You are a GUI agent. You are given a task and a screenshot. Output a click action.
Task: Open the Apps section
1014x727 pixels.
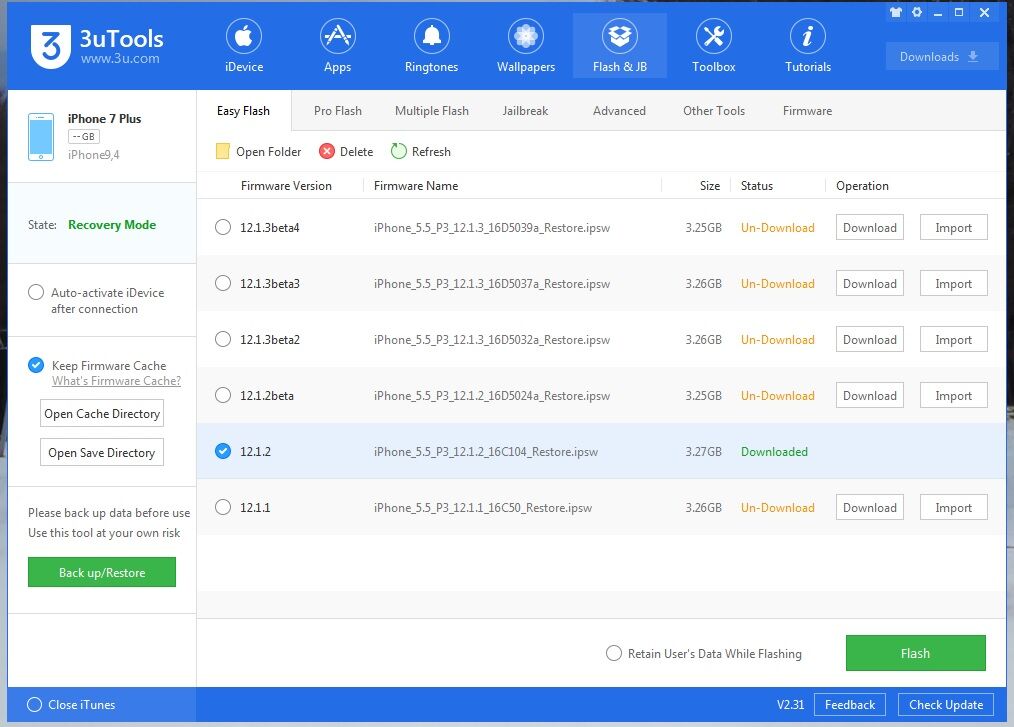tap(338, 46)
